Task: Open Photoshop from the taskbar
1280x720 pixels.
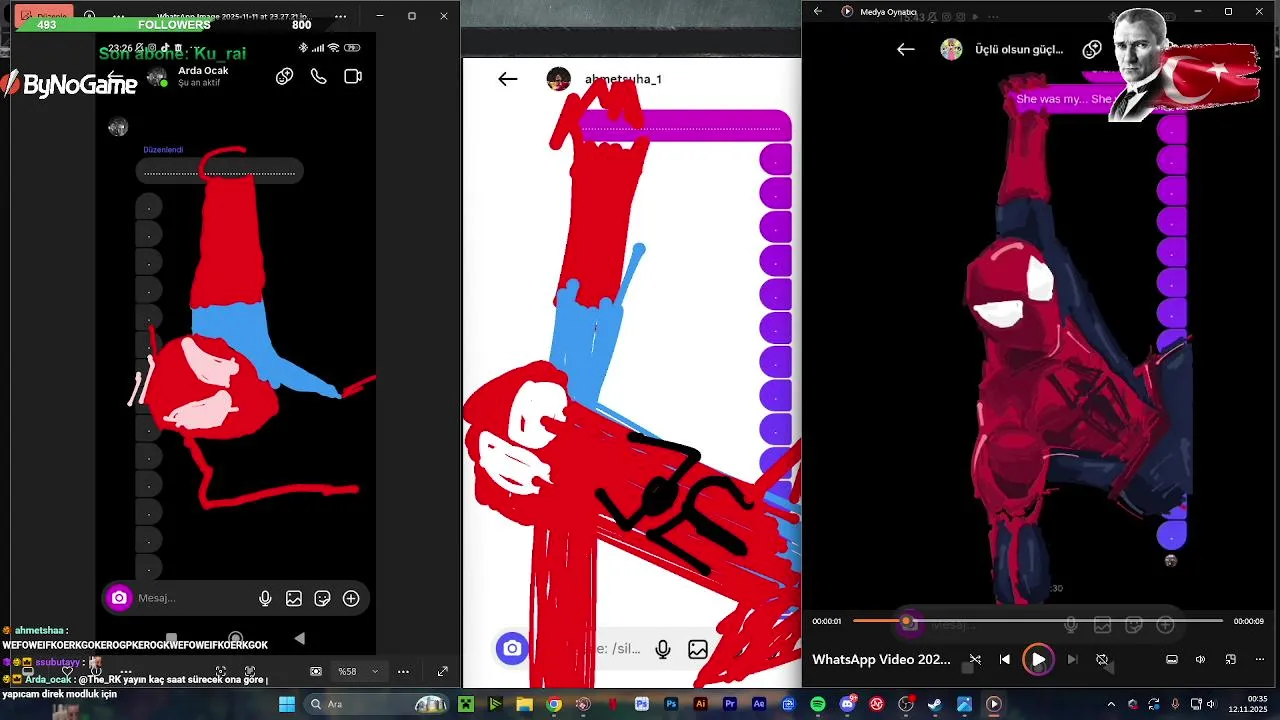Action: pyautogui.click(x=671, y=704)
